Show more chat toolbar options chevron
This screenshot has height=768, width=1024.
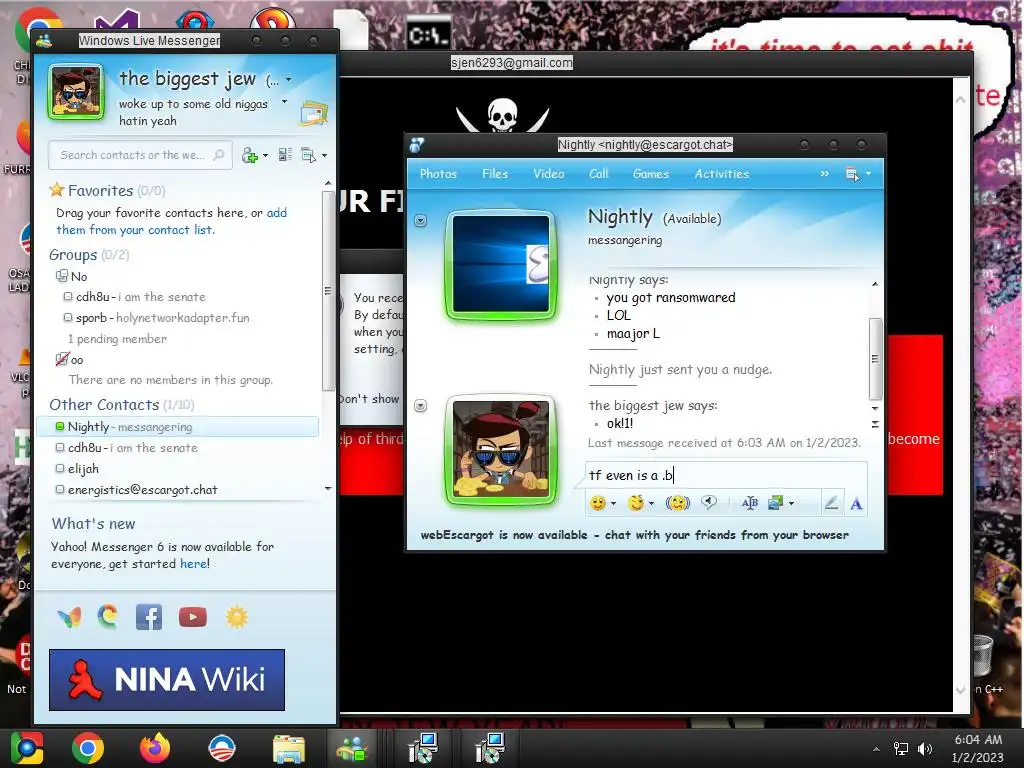(825, 173)
